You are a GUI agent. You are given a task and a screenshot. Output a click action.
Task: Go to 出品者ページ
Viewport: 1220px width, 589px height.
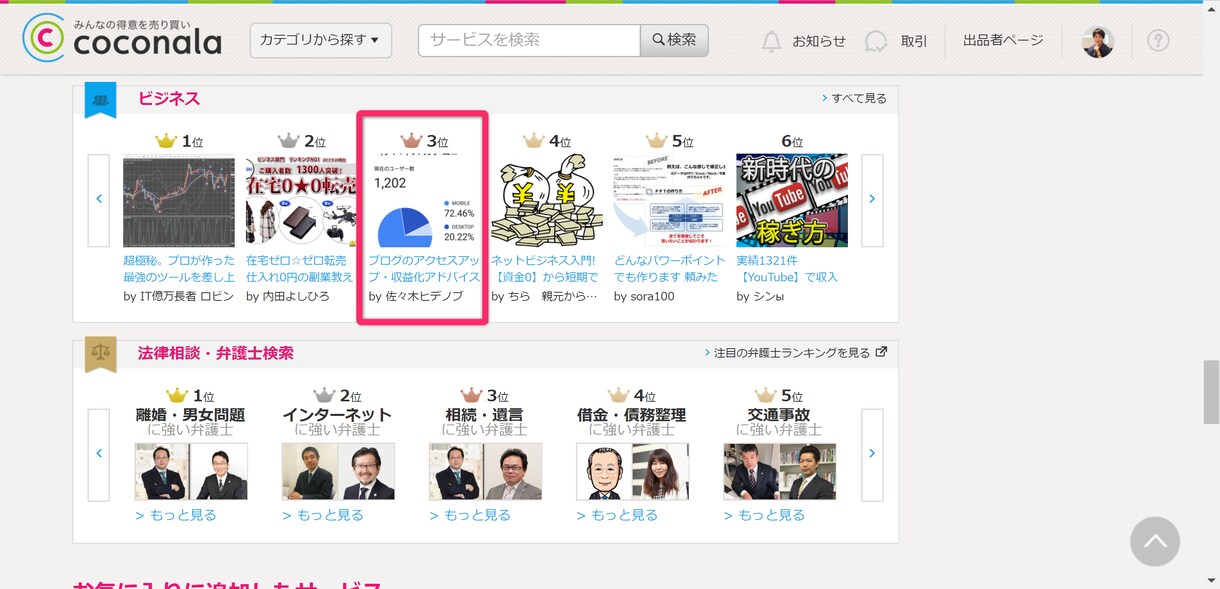[1003, 40]
